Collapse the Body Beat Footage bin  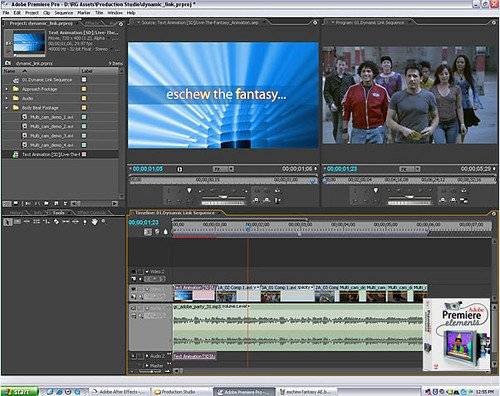[x=7, y=108]
